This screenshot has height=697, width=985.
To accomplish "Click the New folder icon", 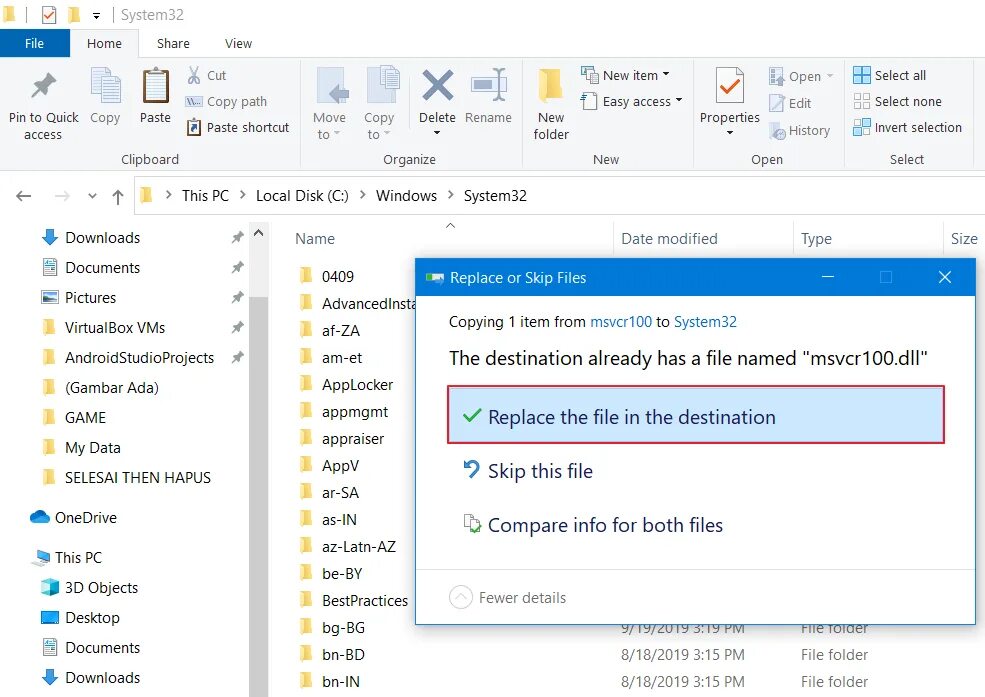I will click(x=551, y=85).
